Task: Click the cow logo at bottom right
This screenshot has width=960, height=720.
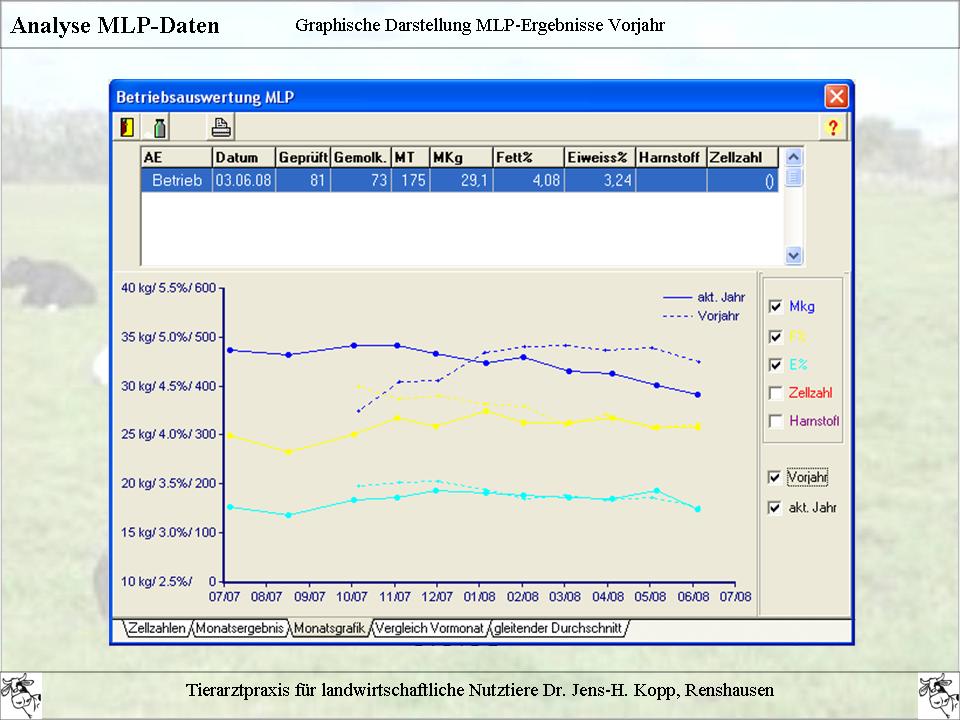Action: point(937,692)
